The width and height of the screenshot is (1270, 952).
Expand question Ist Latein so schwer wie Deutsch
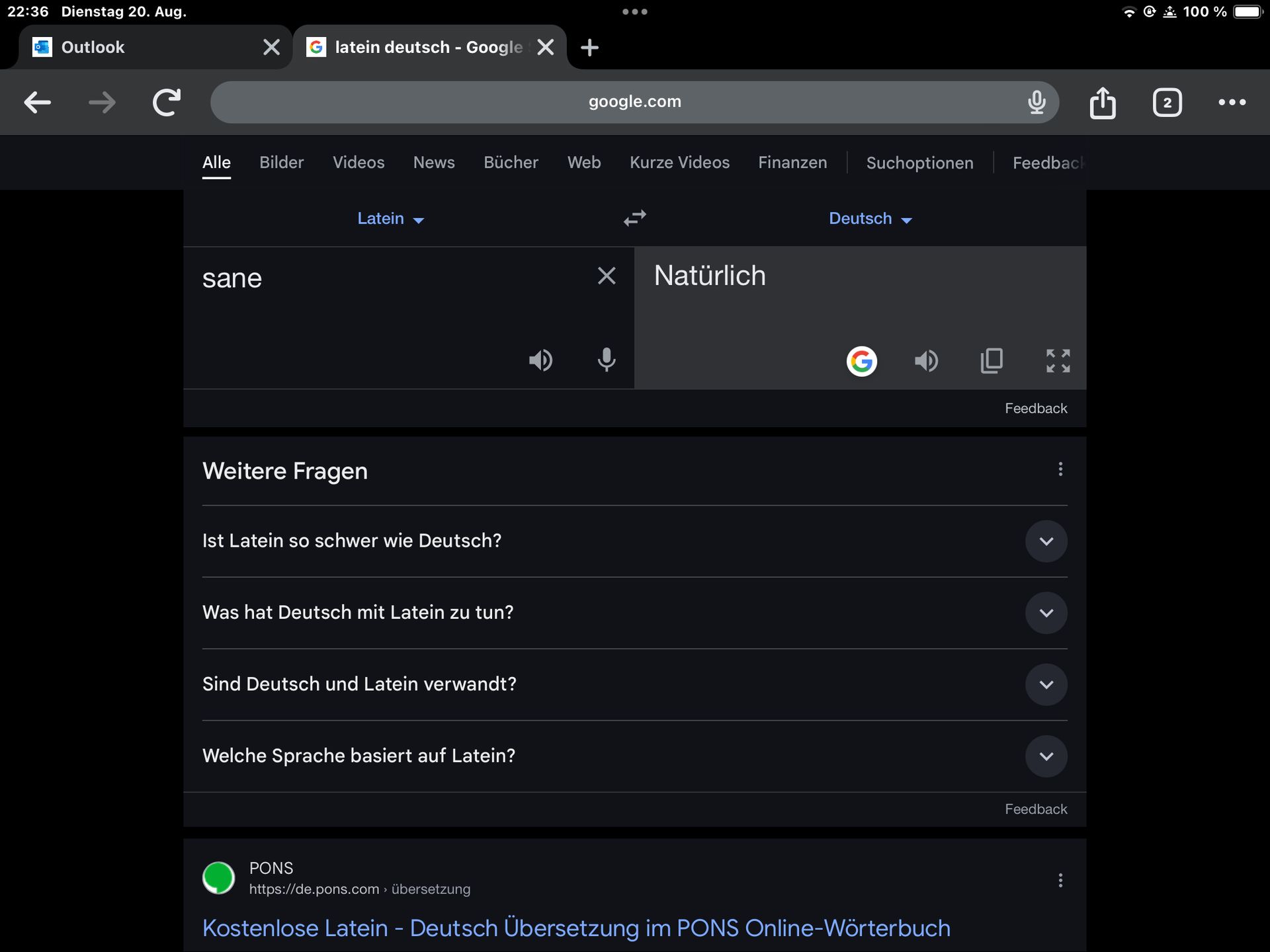1046,541
